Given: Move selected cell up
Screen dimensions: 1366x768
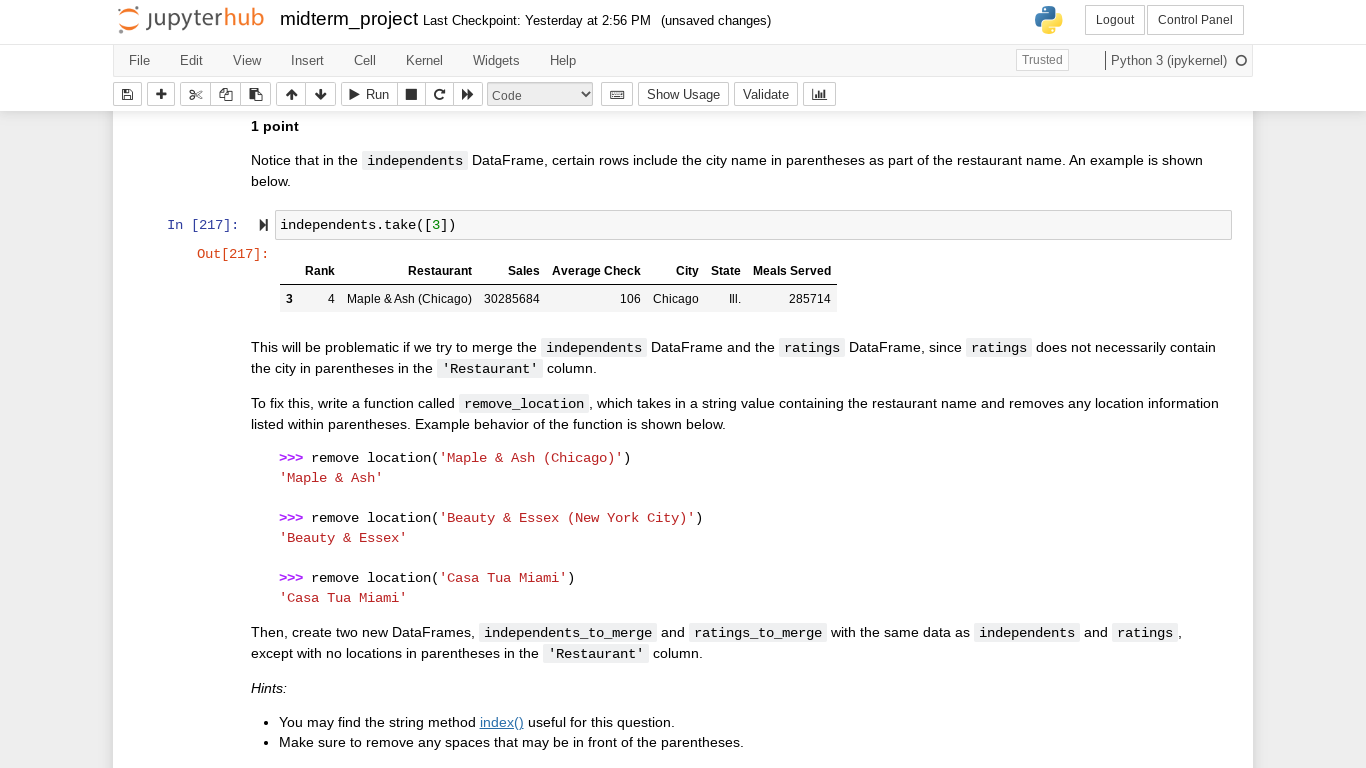Looking at the screenshot, I should click(x=291, y=94).
